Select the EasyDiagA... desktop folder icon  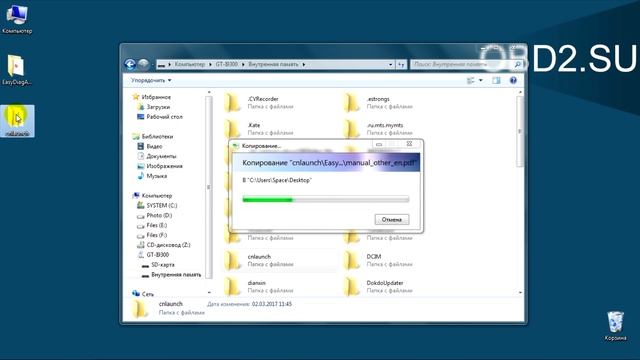[16, 70]
